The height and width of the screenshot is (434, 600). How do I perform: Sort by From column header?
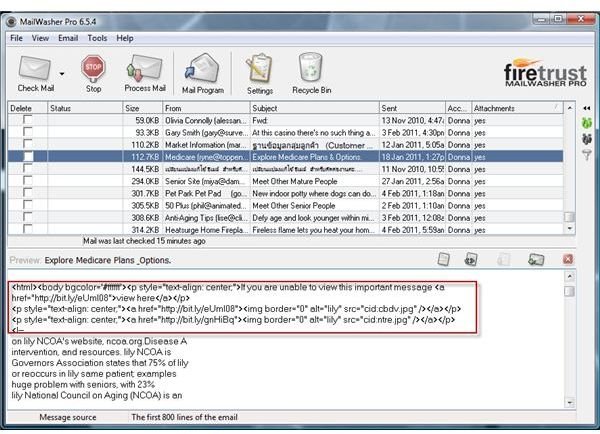[x=206, y=108]
